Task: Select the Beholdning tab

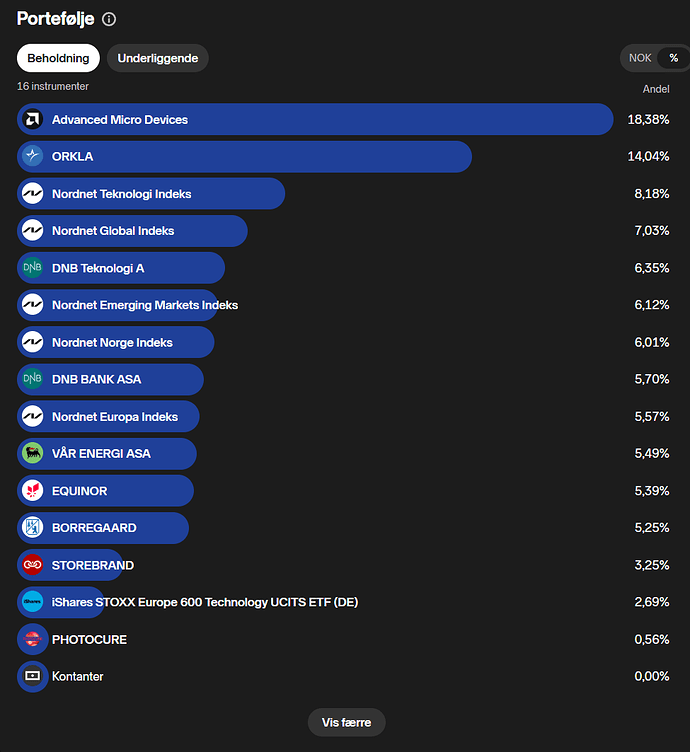Action: (58, 58)
